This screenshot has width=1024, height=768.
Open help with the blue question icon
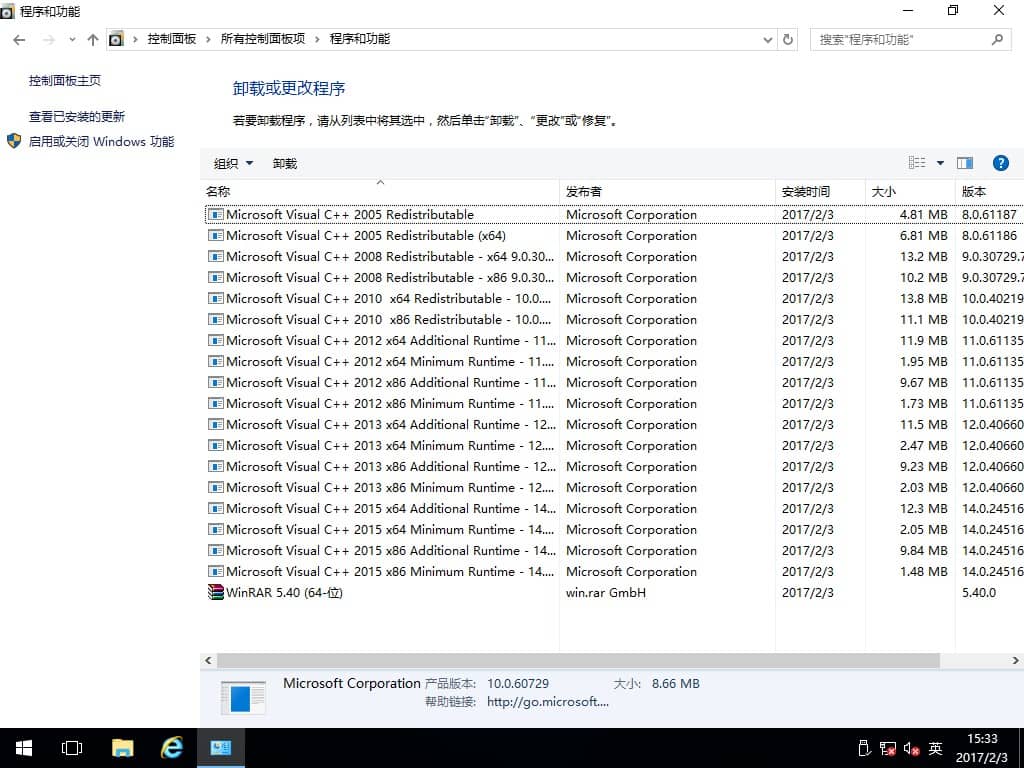(x=1000, y=163)
